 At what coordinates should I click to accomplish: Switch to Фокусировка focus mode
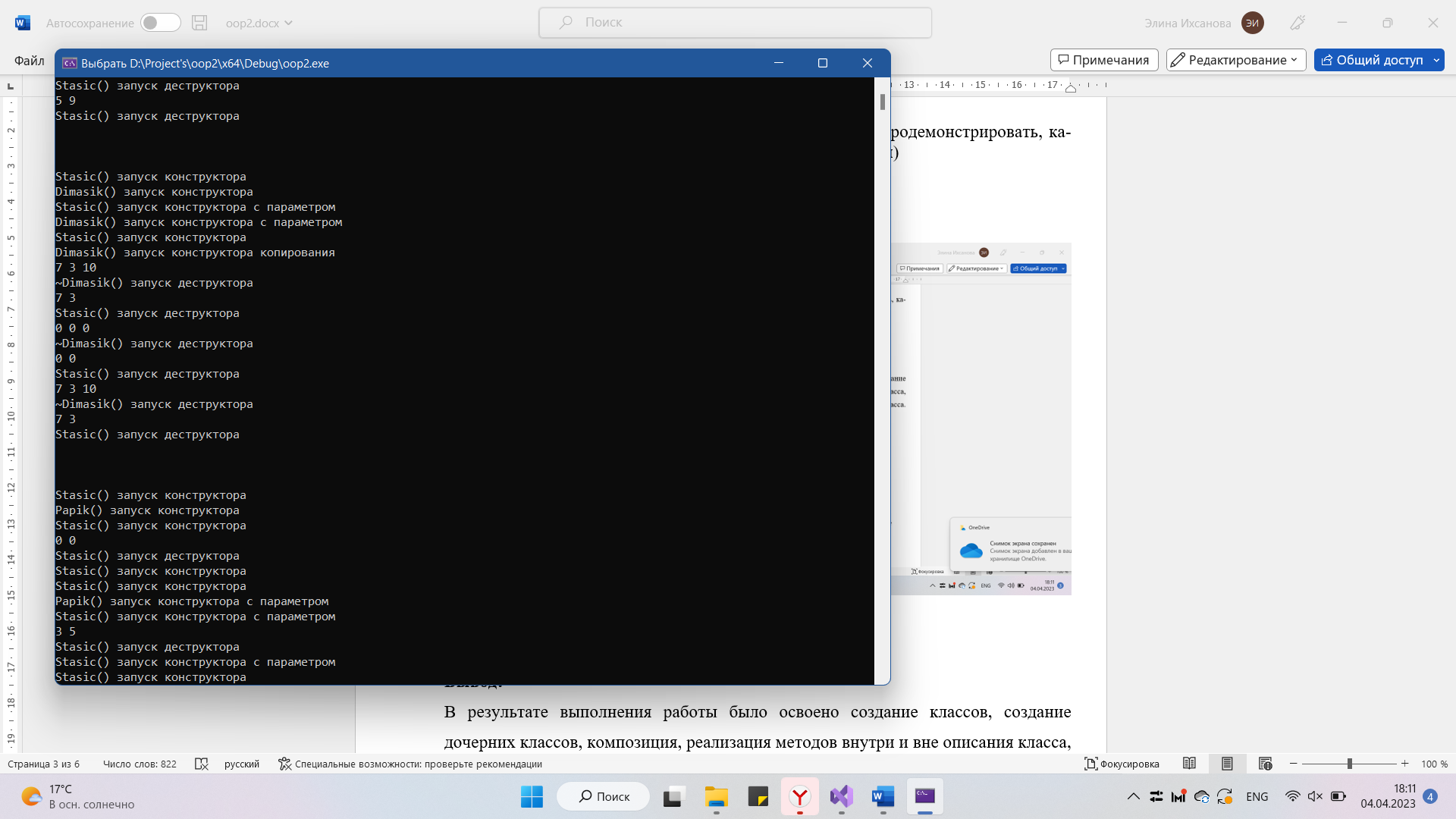coord(1122,764)
